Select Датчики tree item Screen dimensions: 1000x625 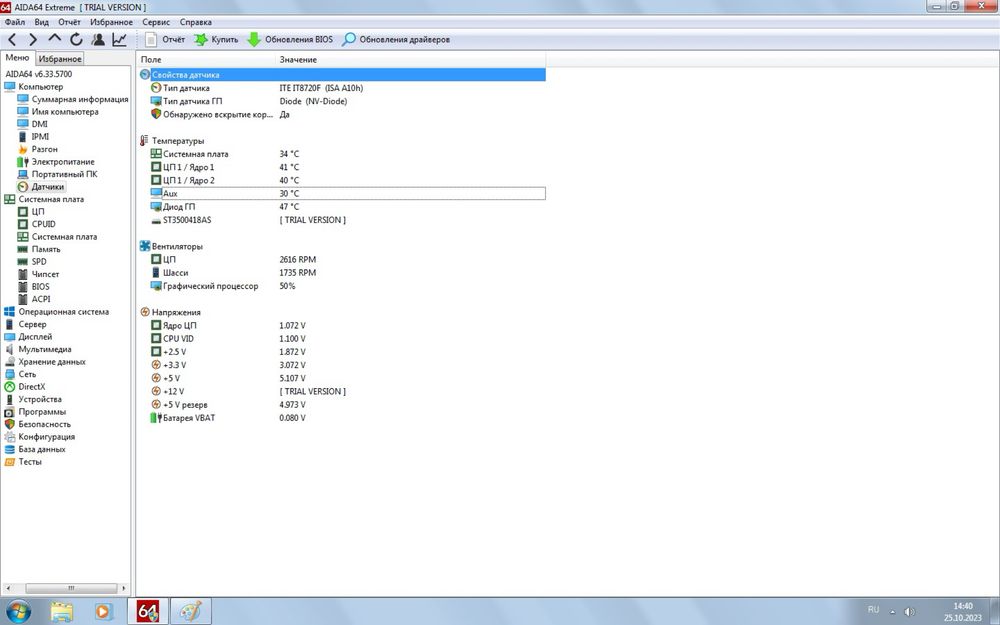41,187
